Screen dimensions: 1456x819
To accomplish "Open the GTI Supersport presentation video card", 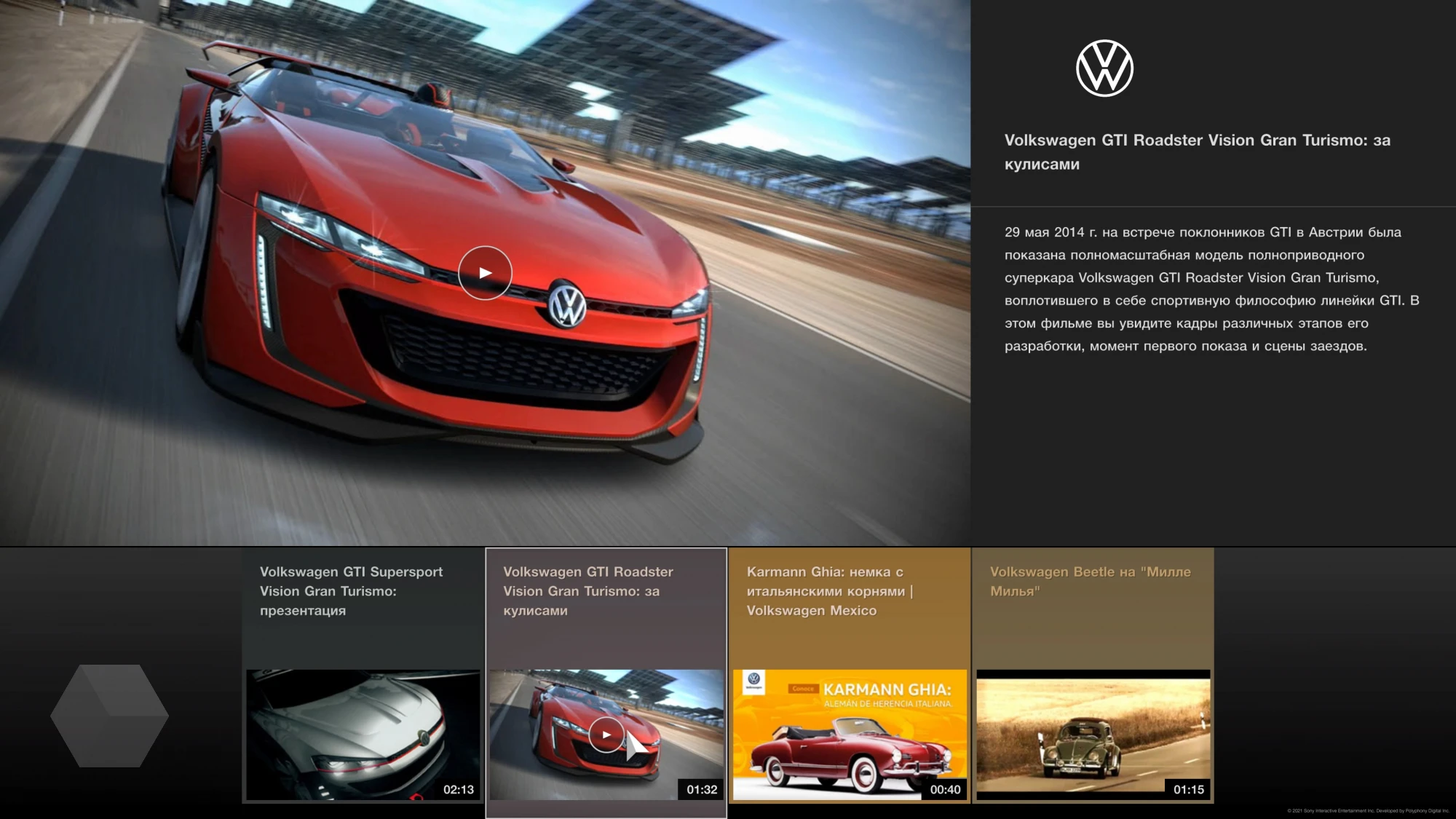I will (363, 676).
